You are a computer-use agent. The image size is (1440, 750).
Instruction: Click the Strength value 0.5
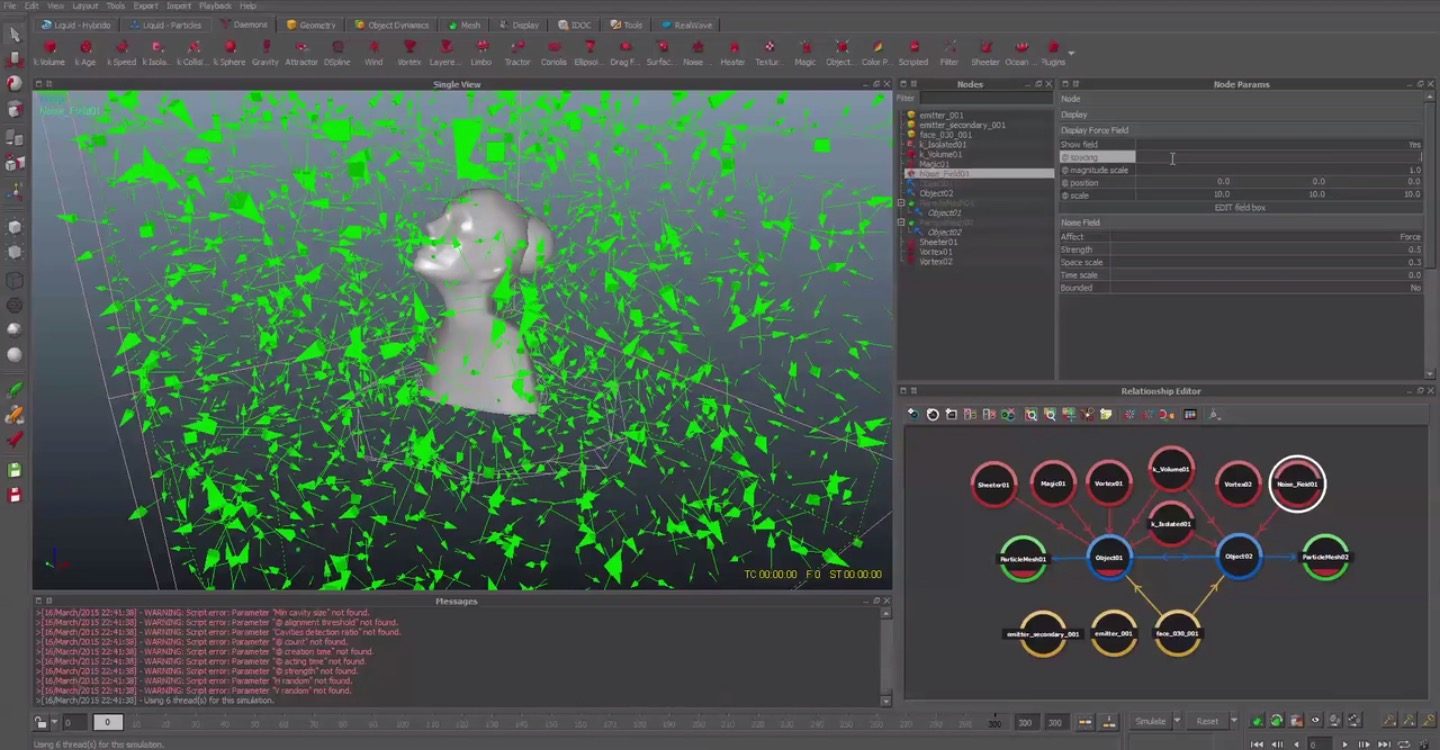pyautogui.click(x=1414, y=250)
